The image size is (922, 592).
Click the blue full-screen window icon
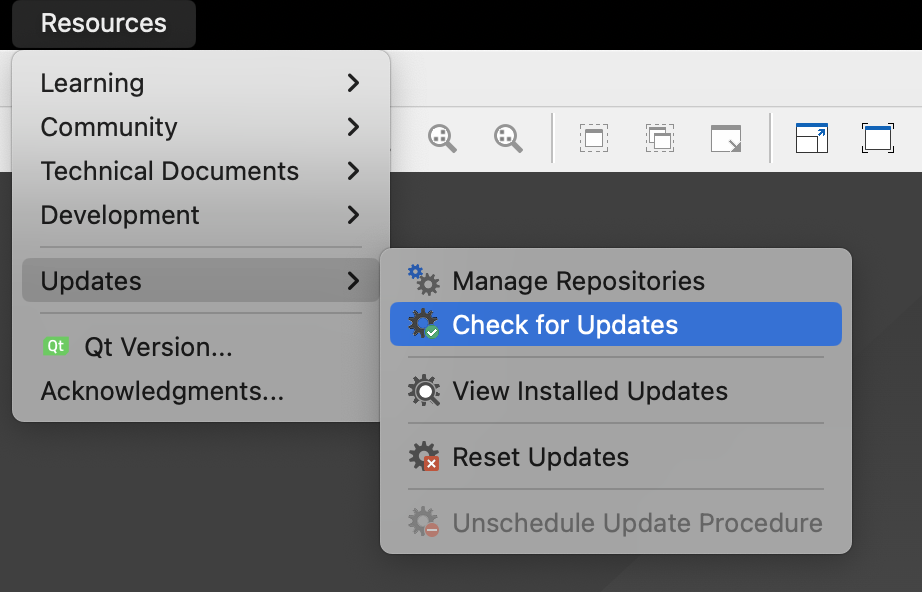pyautogui.click(x=877, y=138)
